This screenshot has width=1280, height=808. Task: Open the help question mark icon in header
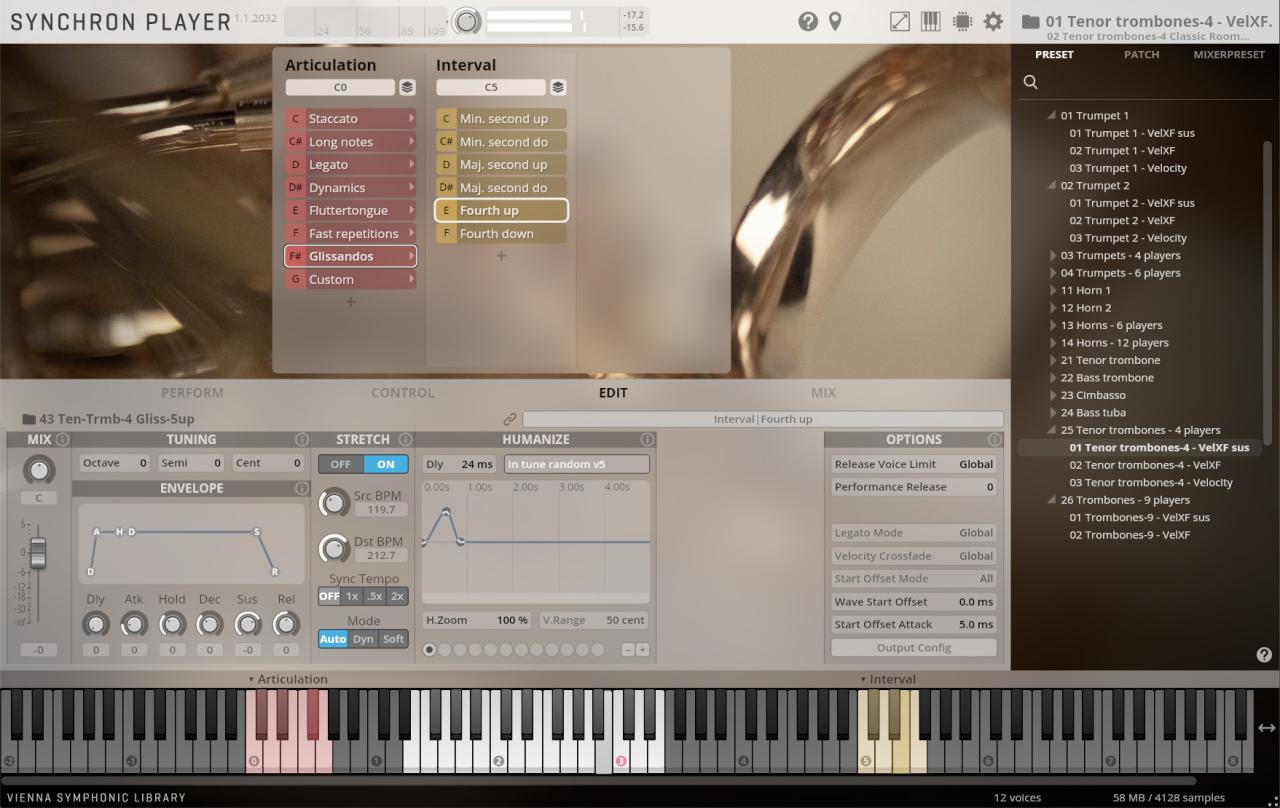[x=808, y=21]
